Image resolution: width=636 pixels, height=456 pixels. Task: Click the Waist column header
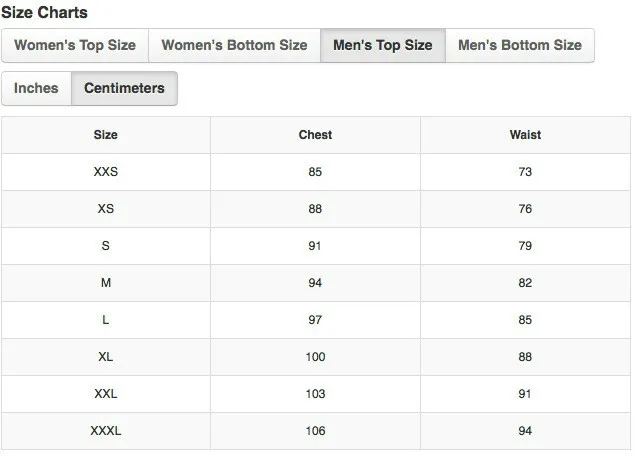pyautogui.click(x=525, y=135)
